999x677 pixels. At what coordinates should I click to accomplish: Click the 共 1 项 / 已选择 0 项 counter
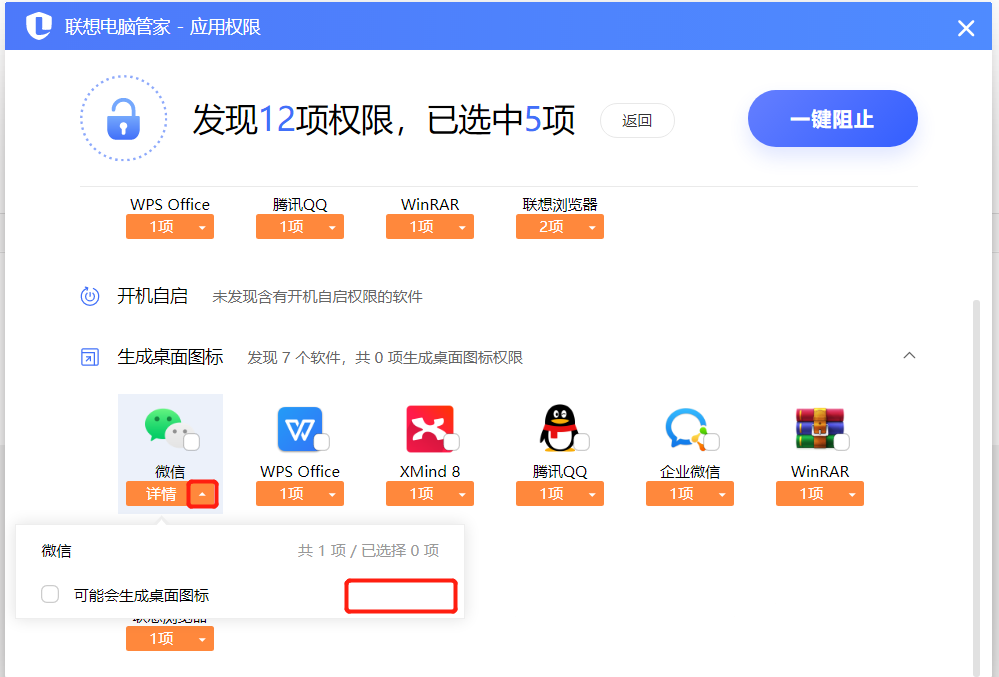(368, 551)
